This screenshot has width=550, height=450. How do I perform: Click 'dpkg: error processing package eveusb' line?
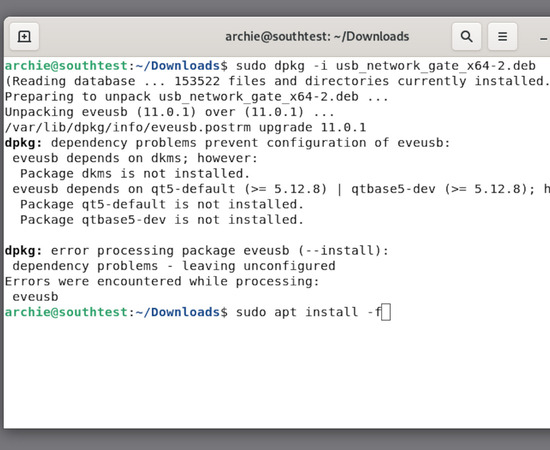point(197,251)
